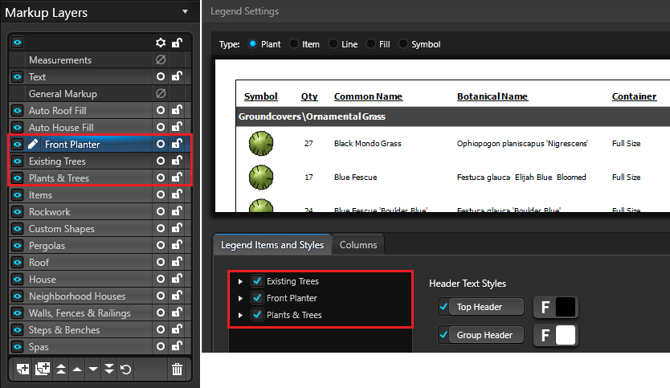Expand the Existing Trees legend item
This screenshot has height=388, width=670.
point(240,281)
